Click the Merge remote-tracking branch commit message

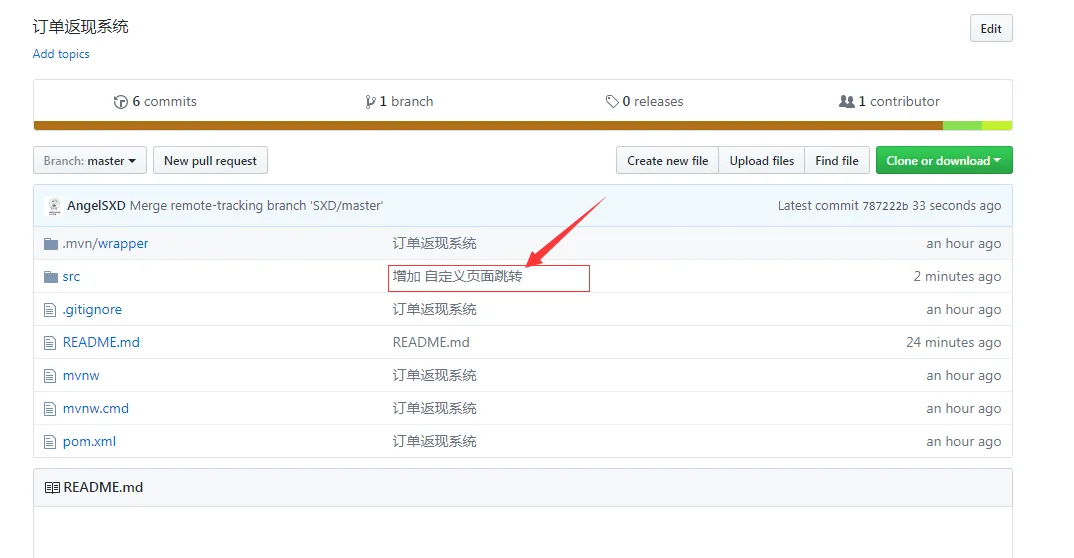click(x=256, y=205)
